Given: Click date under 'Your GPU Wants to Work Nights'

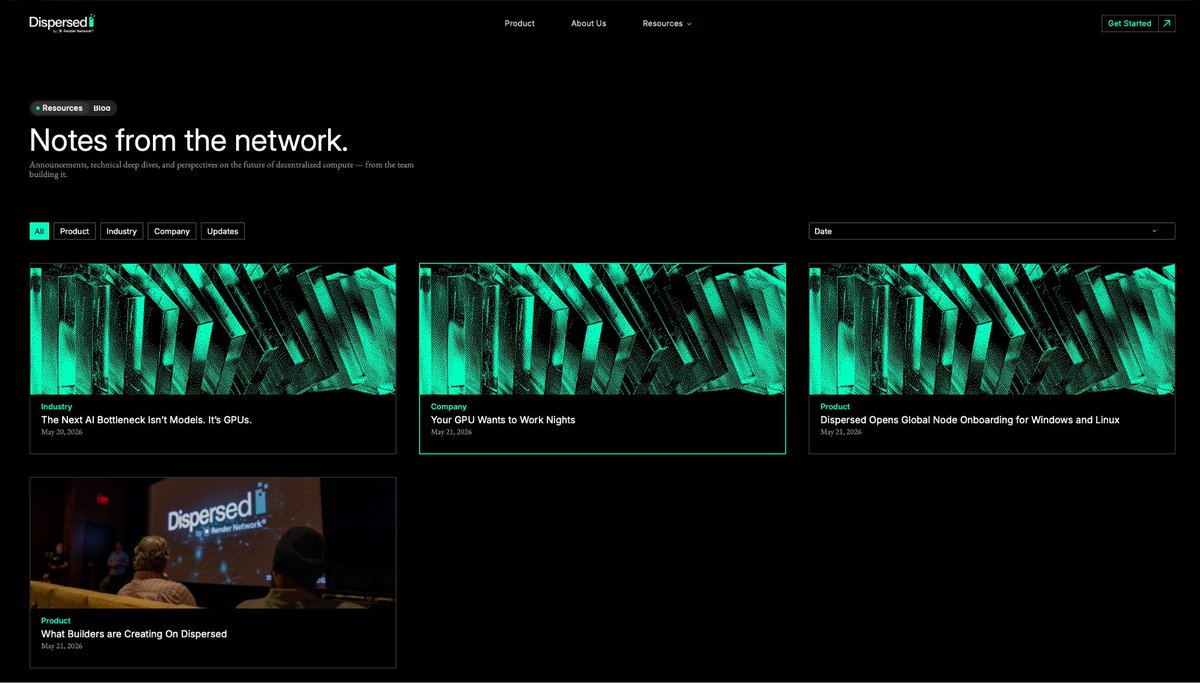Looking at the screenshot, I should (451, 432).
